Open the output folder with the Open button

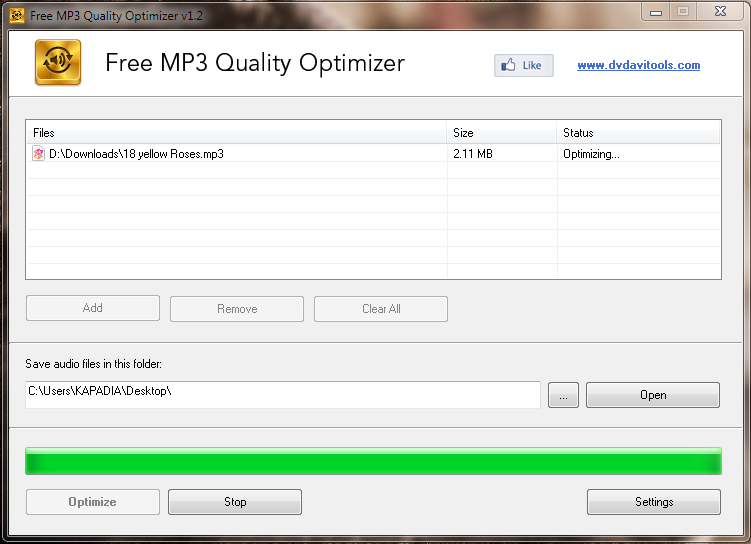(653, 395)
